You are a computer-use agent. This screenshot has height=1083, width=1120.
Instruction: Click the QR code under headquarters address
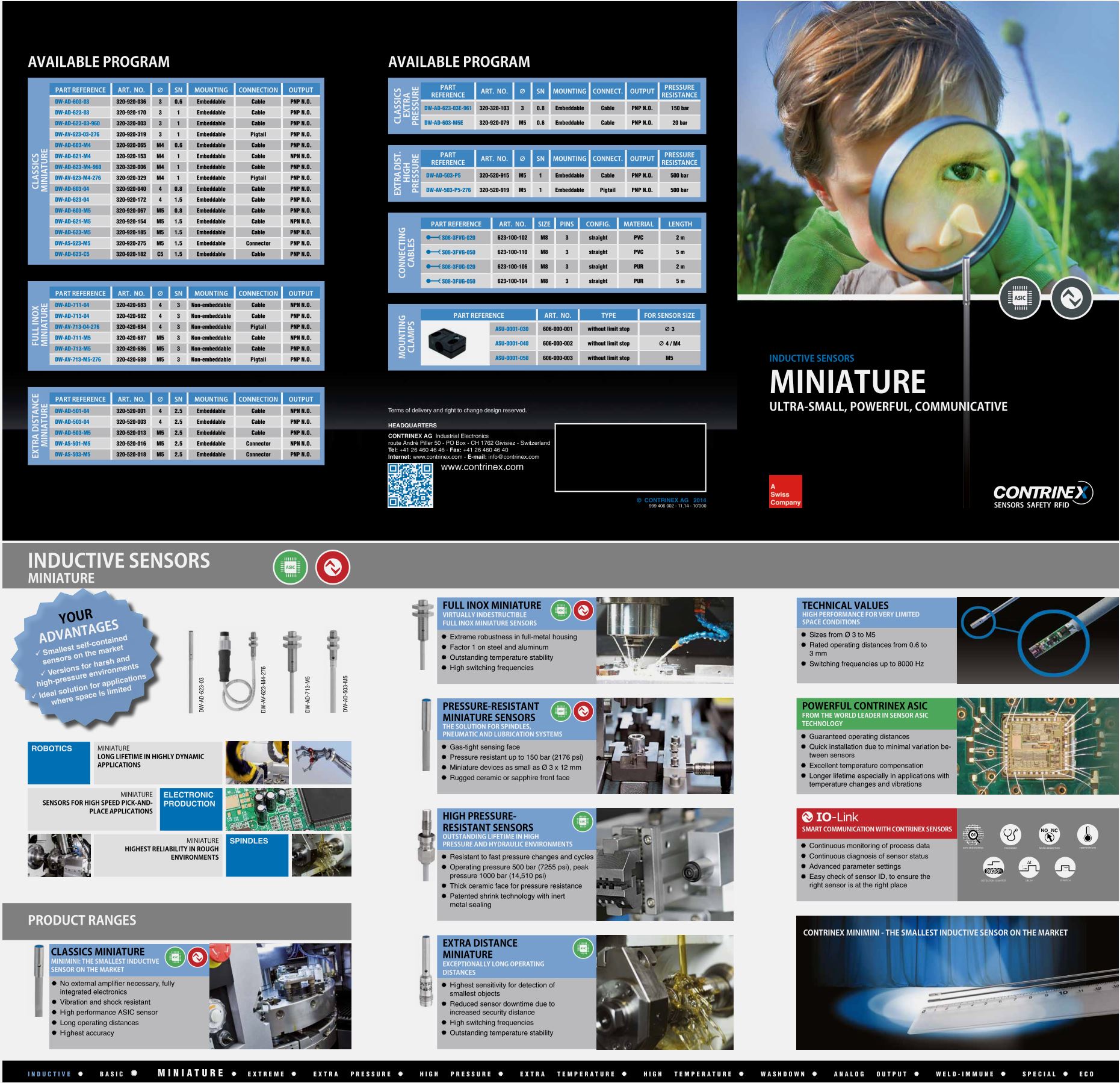pyautogui.click(x=410, y=485)
